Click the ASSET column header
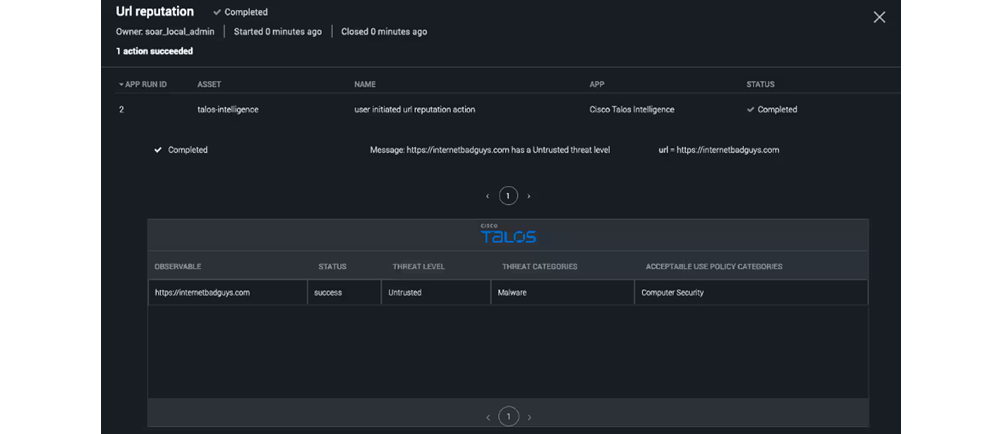This screenshot has width=1000, height=434. pyautogui.click(x=209, y=84)
